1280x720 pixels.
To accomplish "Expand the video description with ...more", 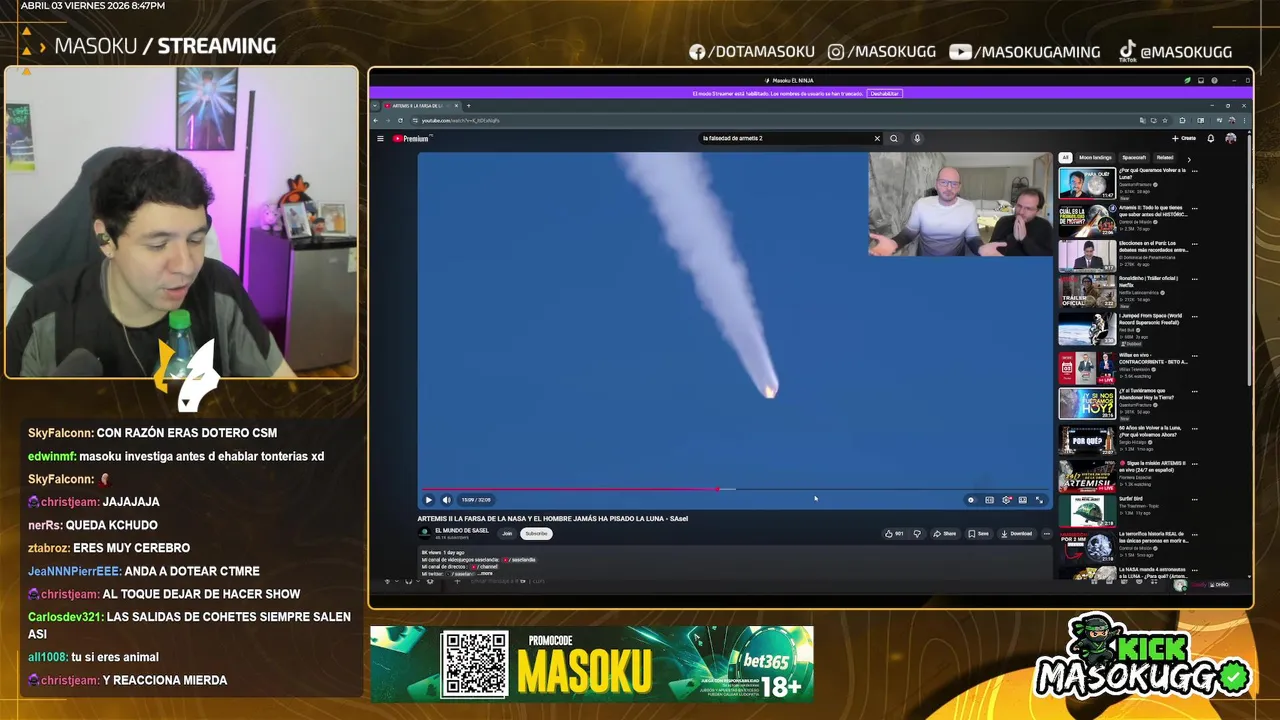I will tap(485, 573).
